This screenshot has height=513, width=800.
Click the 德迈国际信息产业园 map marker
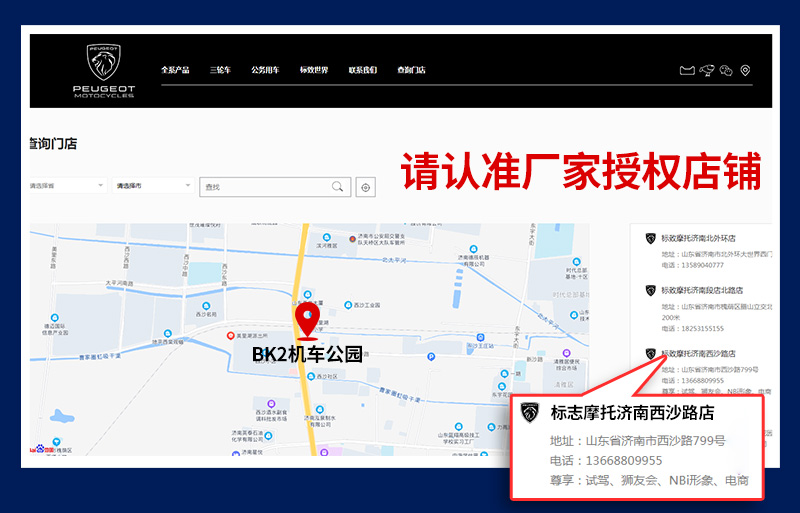coord(55,317)
